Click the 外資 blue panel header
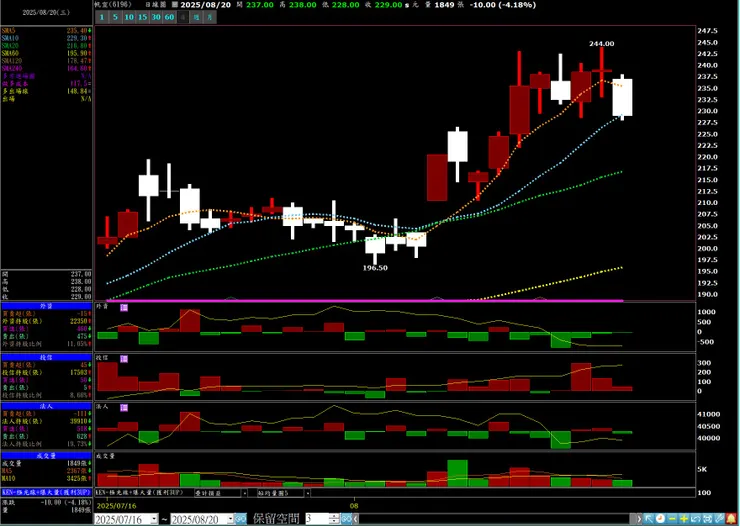Viewport: 740px width, 526px height. 46,306
